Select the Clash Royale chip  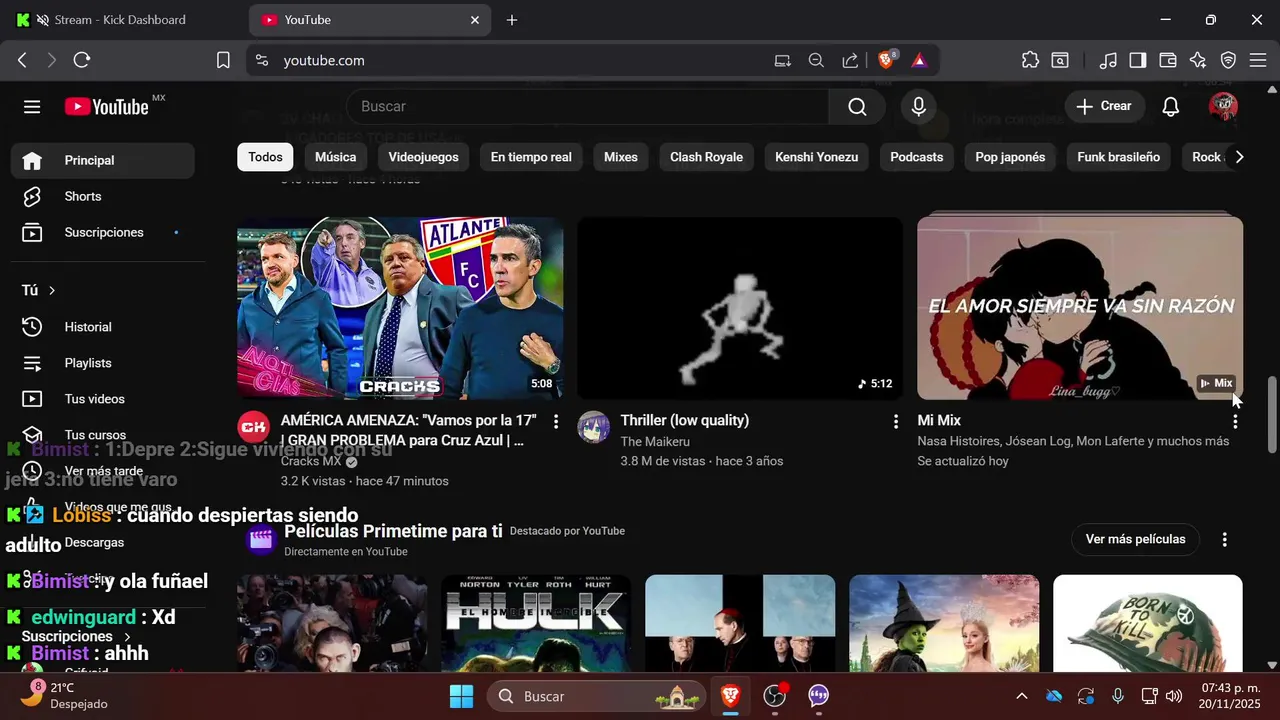pos(706,157)
